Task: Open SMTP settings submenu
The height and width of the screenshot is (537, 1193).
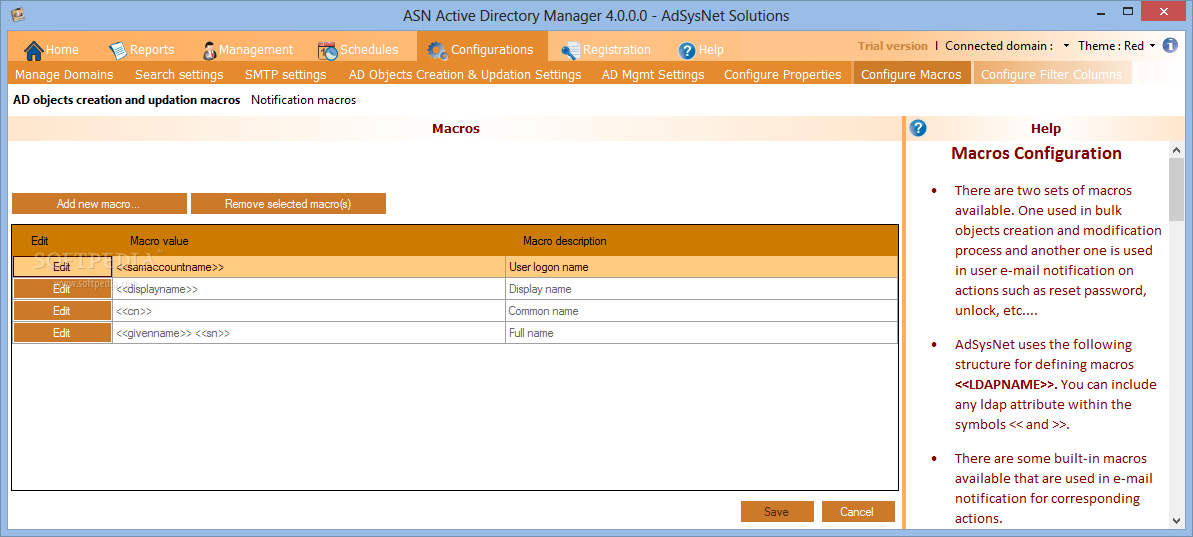Action: click(x=285, y=75)
